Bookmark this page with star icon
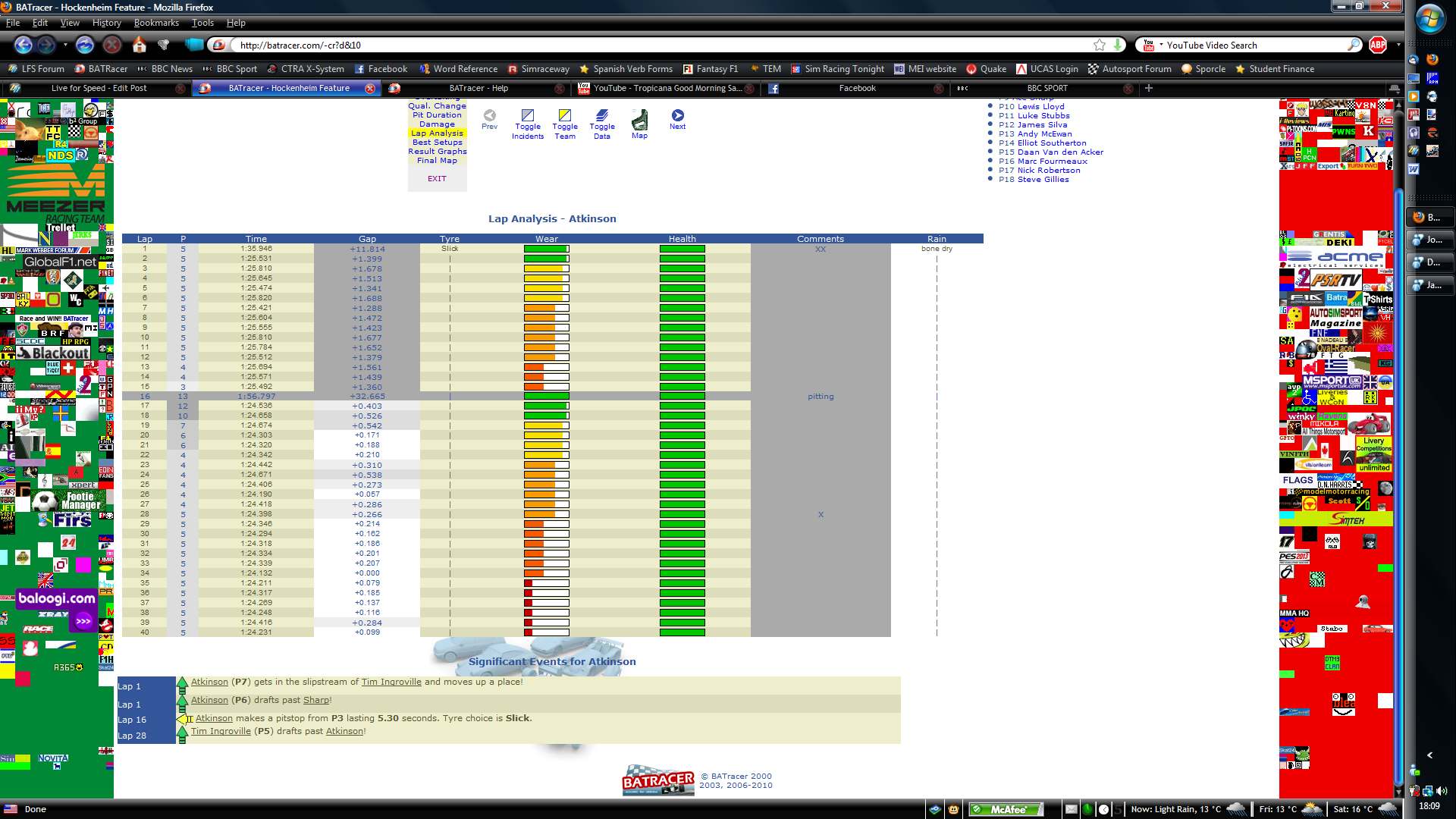Screen dimensions: 1456x819 point(1099,45)
